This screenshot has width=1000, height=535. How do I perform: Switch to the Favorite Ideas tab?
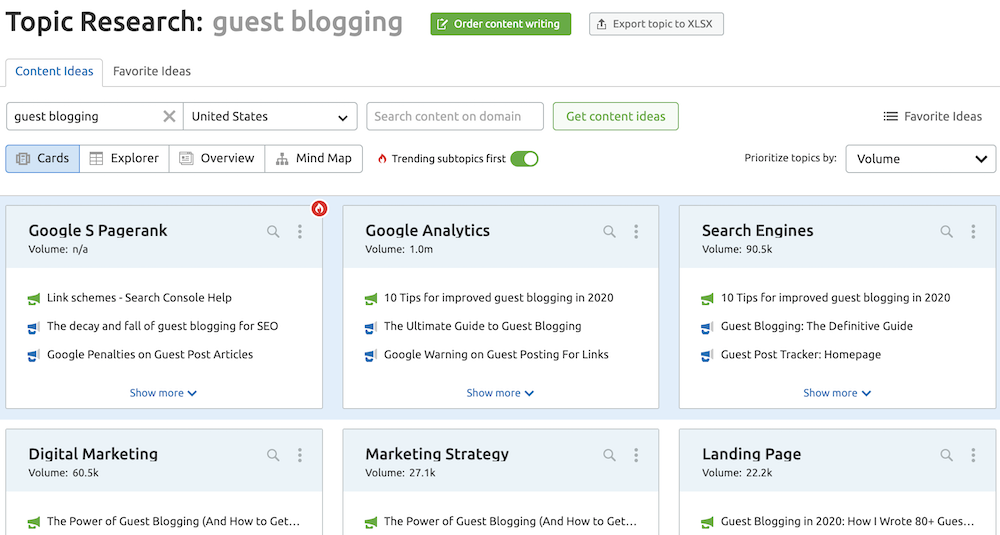(152, 71)
